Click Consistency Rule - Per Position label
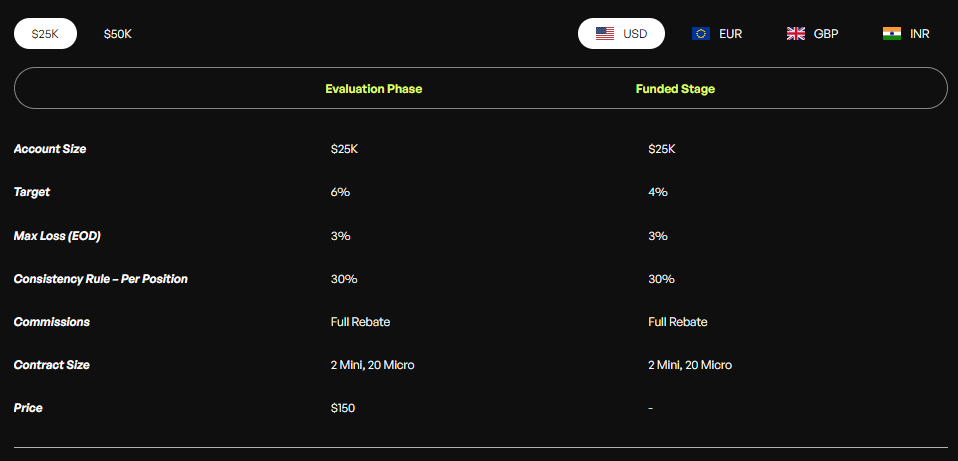The height and width of the screenshot is (461, 958). click(101, 279)
